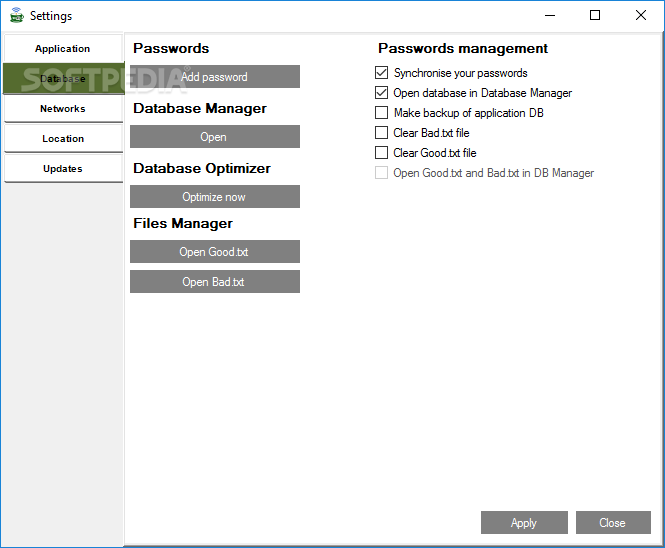Screen dimensions: 665x548
Task: Go to the Location tab
Action: click(x=63, y=139)
